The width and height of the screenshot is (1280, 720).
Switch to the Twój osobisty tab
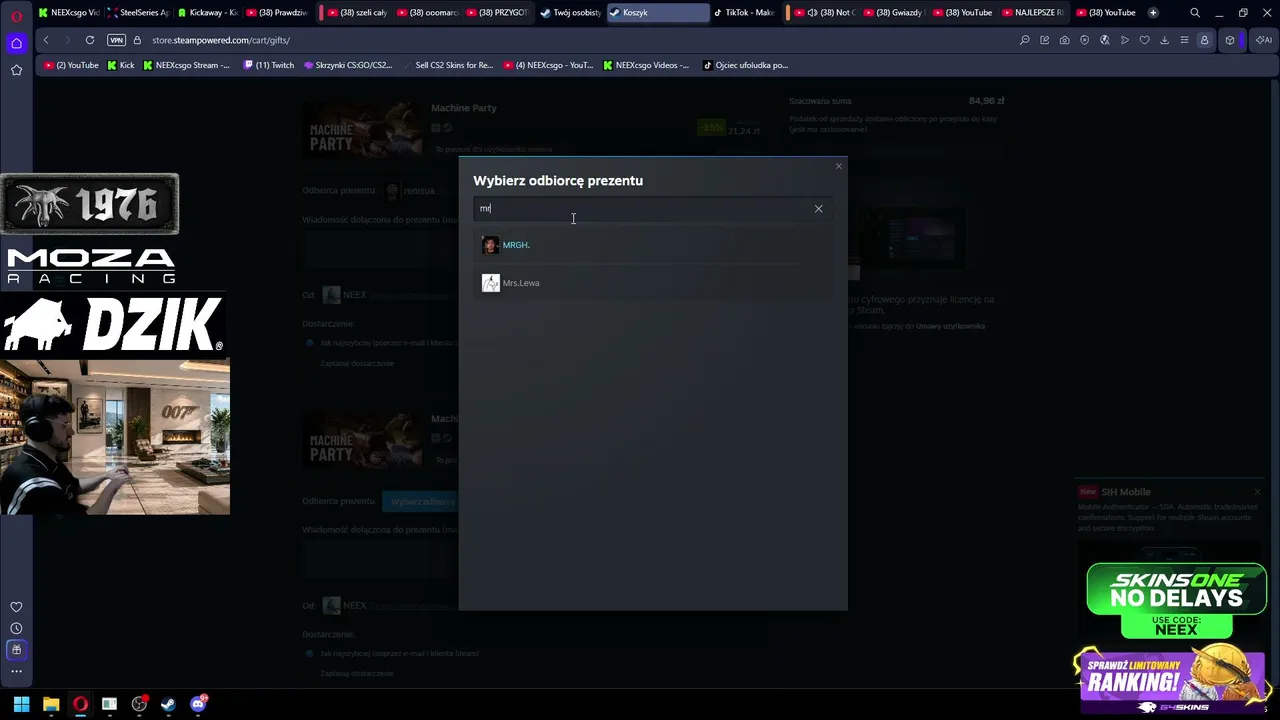tap(571, 13)
